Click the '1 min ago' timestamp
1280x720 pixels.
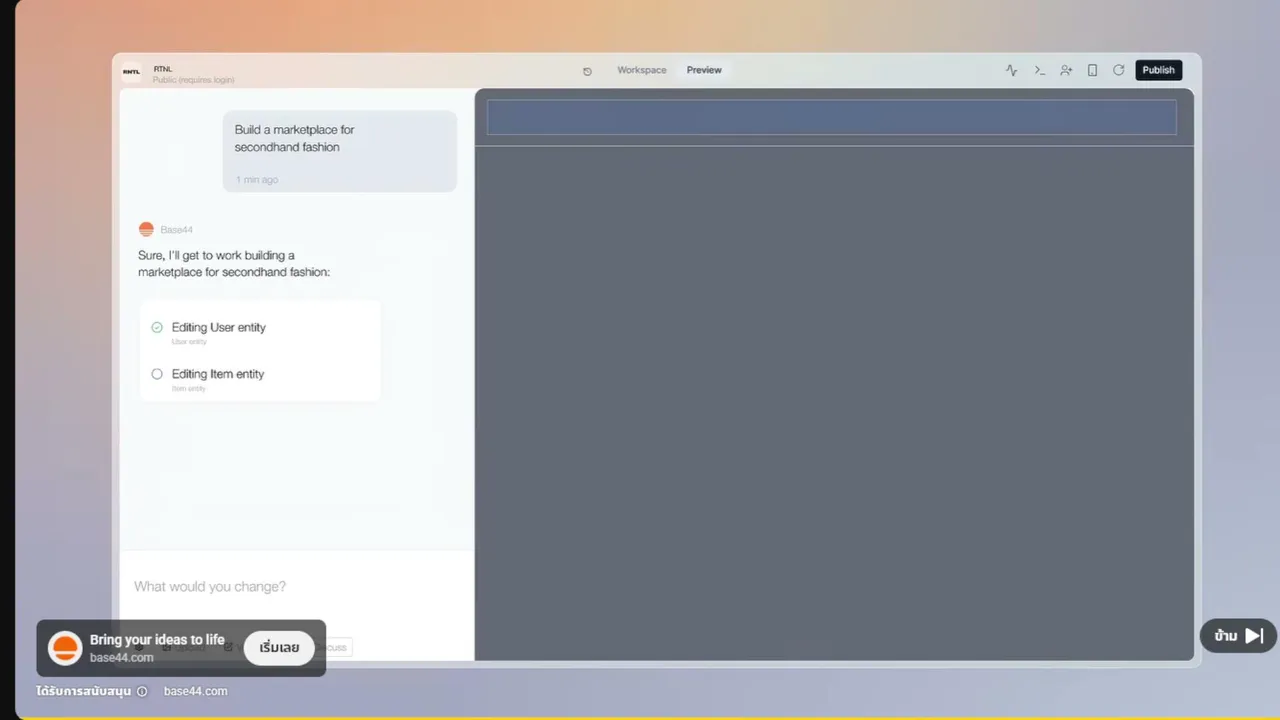coord(257,180)
